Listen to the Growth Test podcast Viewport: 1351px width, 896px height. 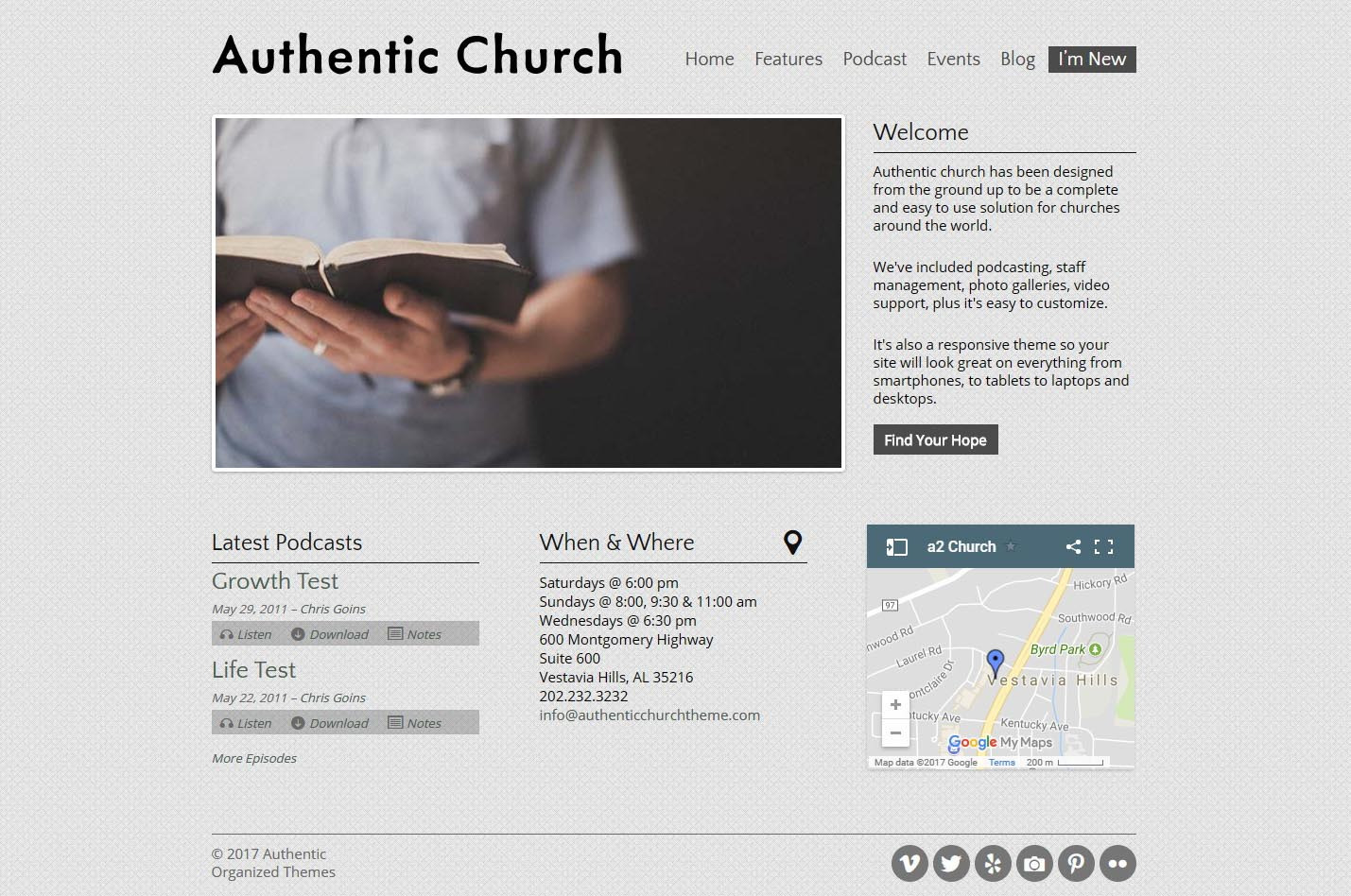click(x=246, y=634)
